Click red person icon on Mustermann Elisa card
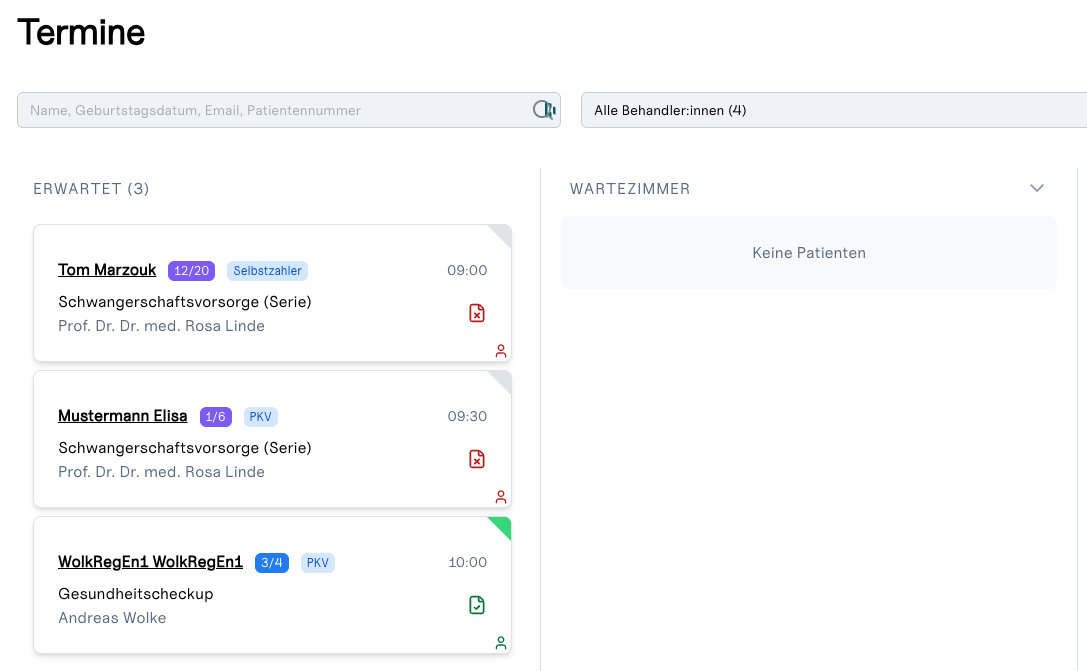1087x671 pixels. 501,497
